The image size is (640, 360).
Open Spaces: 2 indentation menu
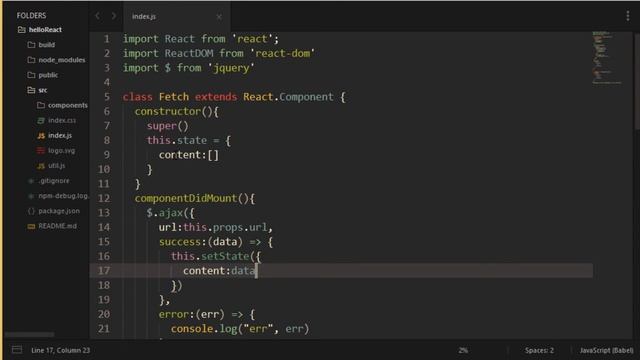click(x=539, y=350)
